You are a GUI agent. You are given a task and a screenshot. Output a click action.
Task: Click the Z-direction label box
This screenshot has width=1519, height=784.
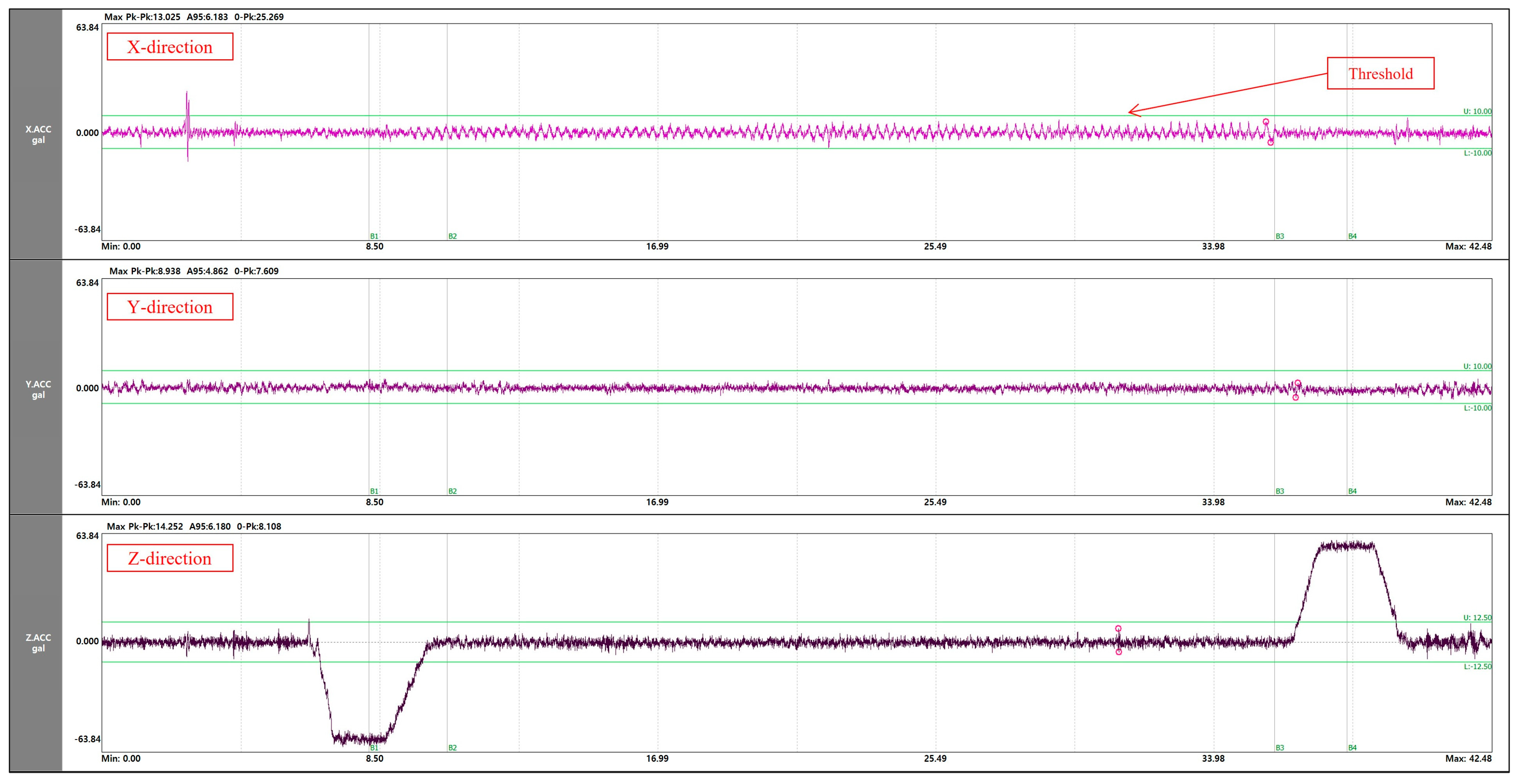(170, 558)
